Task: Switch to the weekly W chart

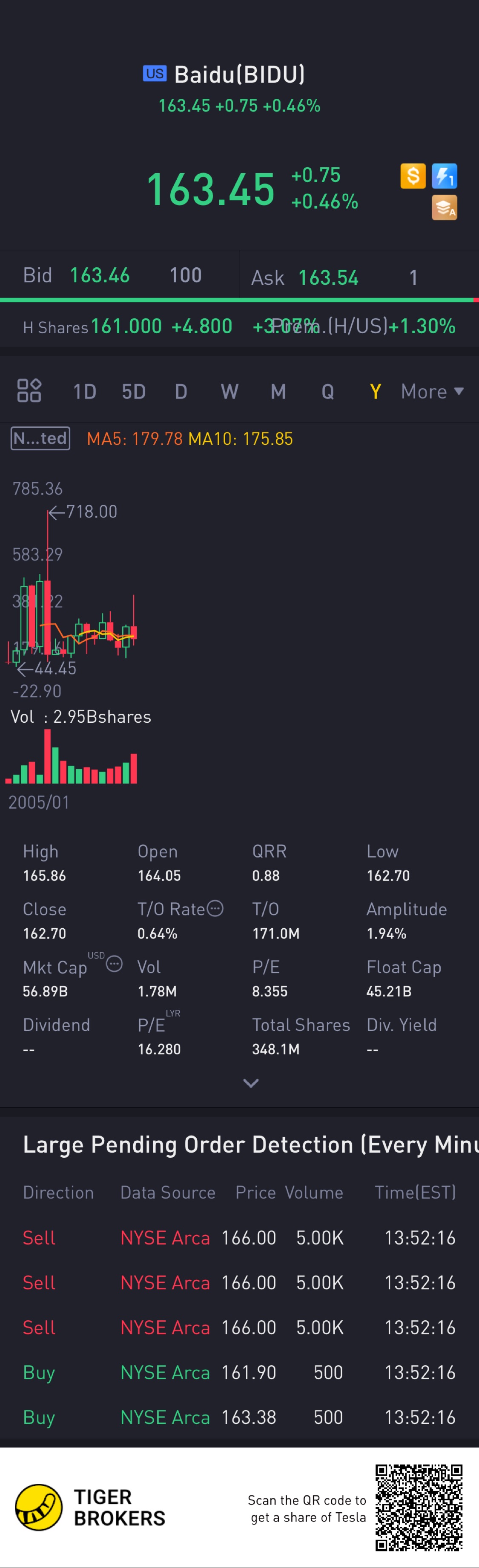Action: 229,392
